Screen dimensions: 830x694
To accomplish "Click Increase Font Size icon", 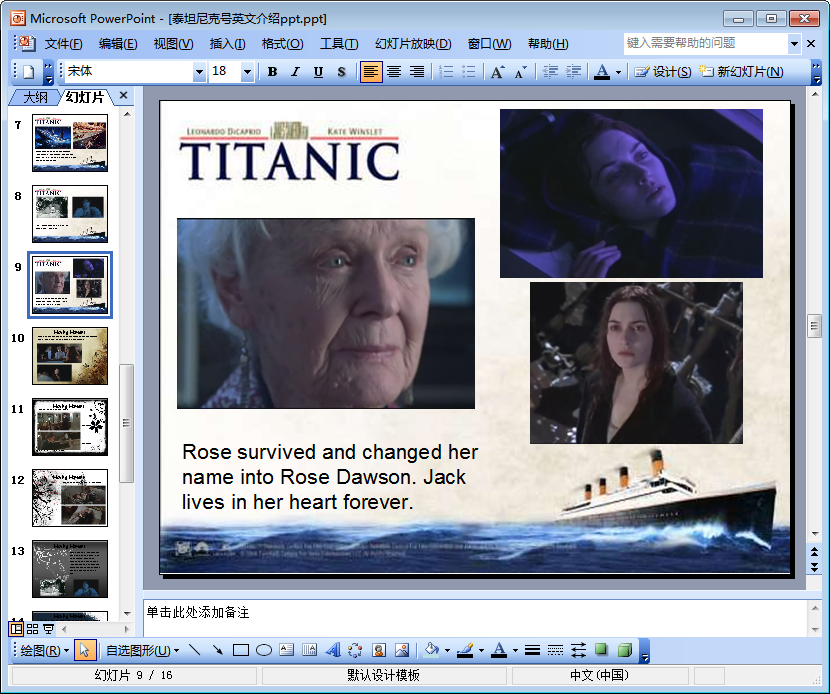I will (x=497, y=72).
